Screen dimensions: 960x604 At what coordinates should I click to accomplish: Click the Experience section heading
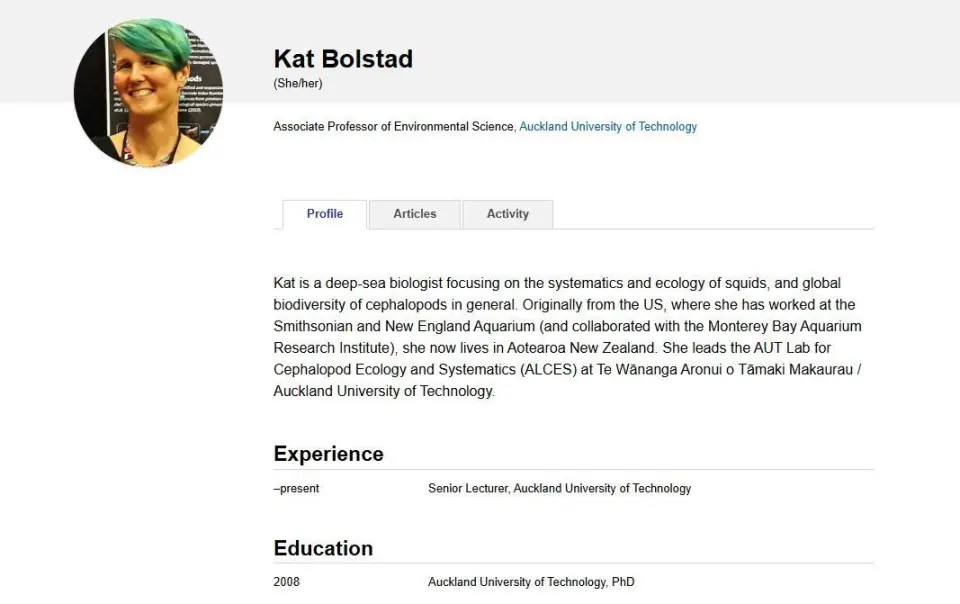click(328, 454)
